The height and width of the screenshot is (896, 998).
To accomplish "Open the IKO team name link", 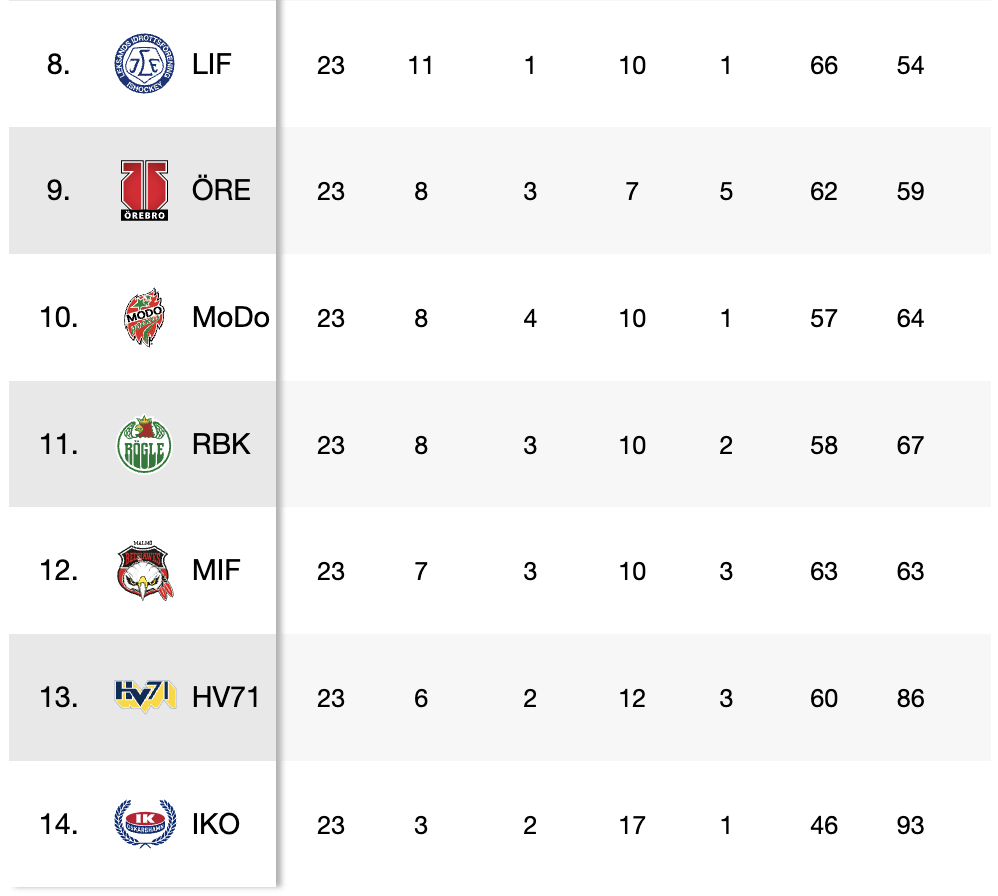I will [x=215, y=824].
